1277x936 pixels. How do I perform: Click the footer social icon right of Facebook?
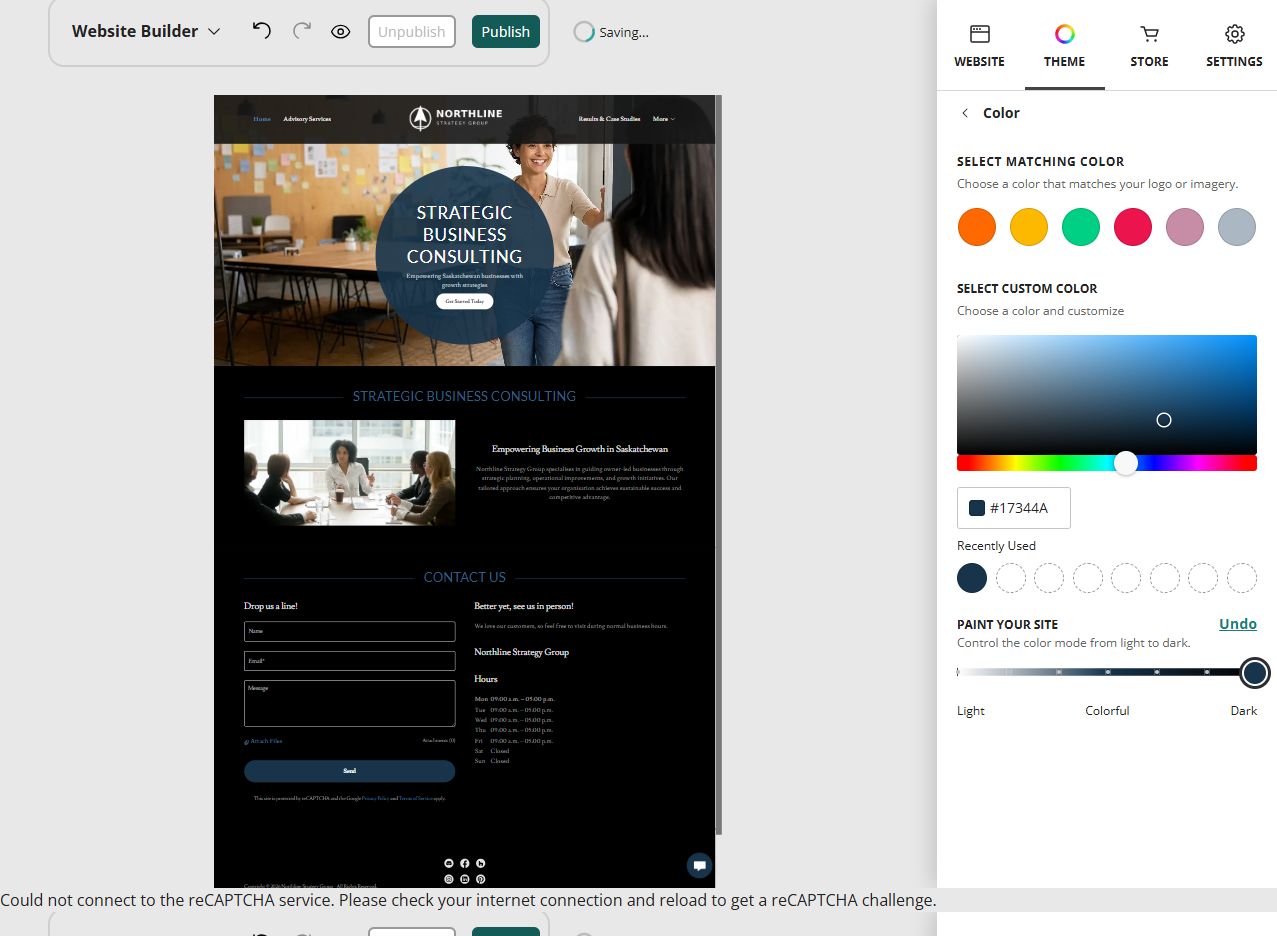pyautogui.click(x=480, y=863)
